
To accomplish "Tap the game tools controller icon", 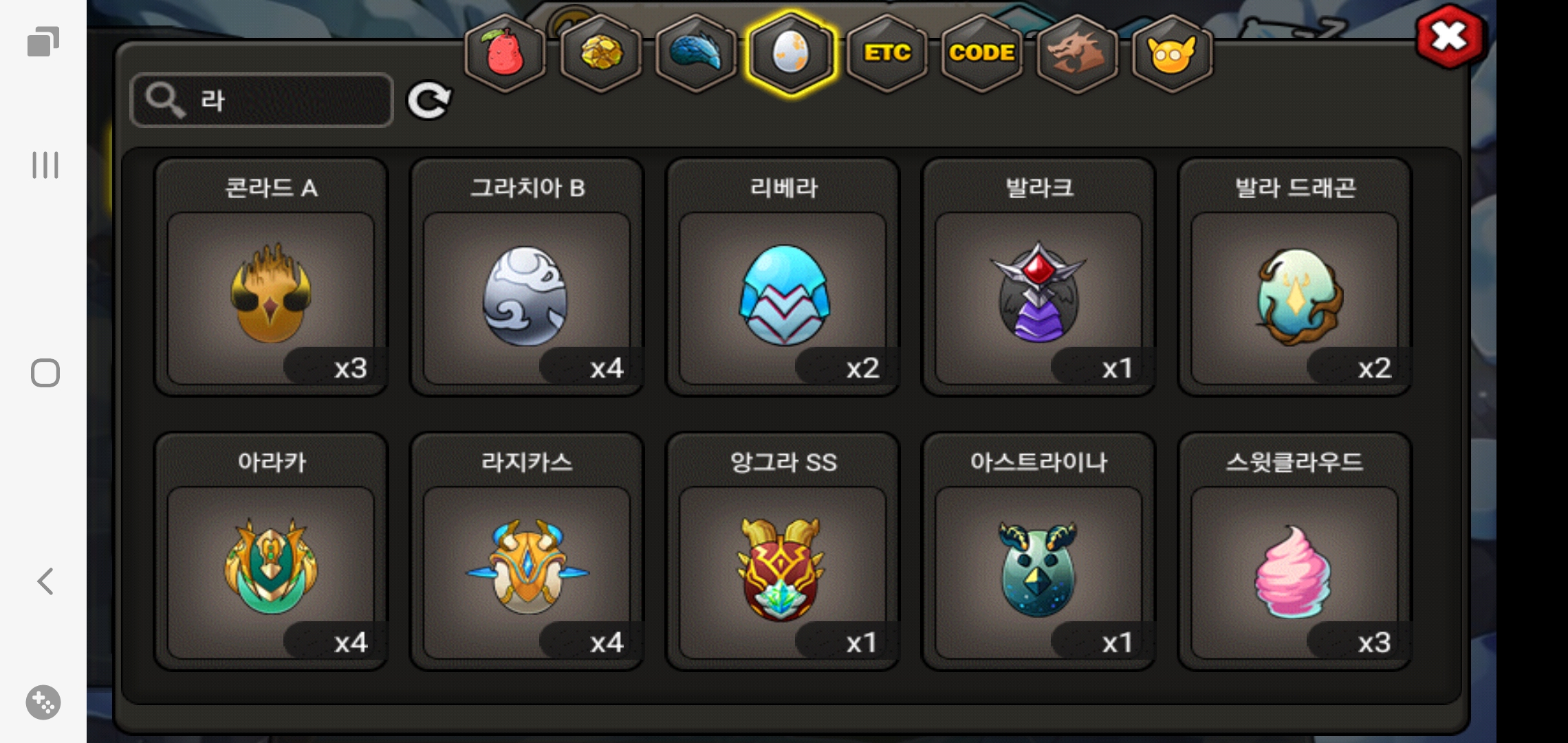I will point(43,702).
